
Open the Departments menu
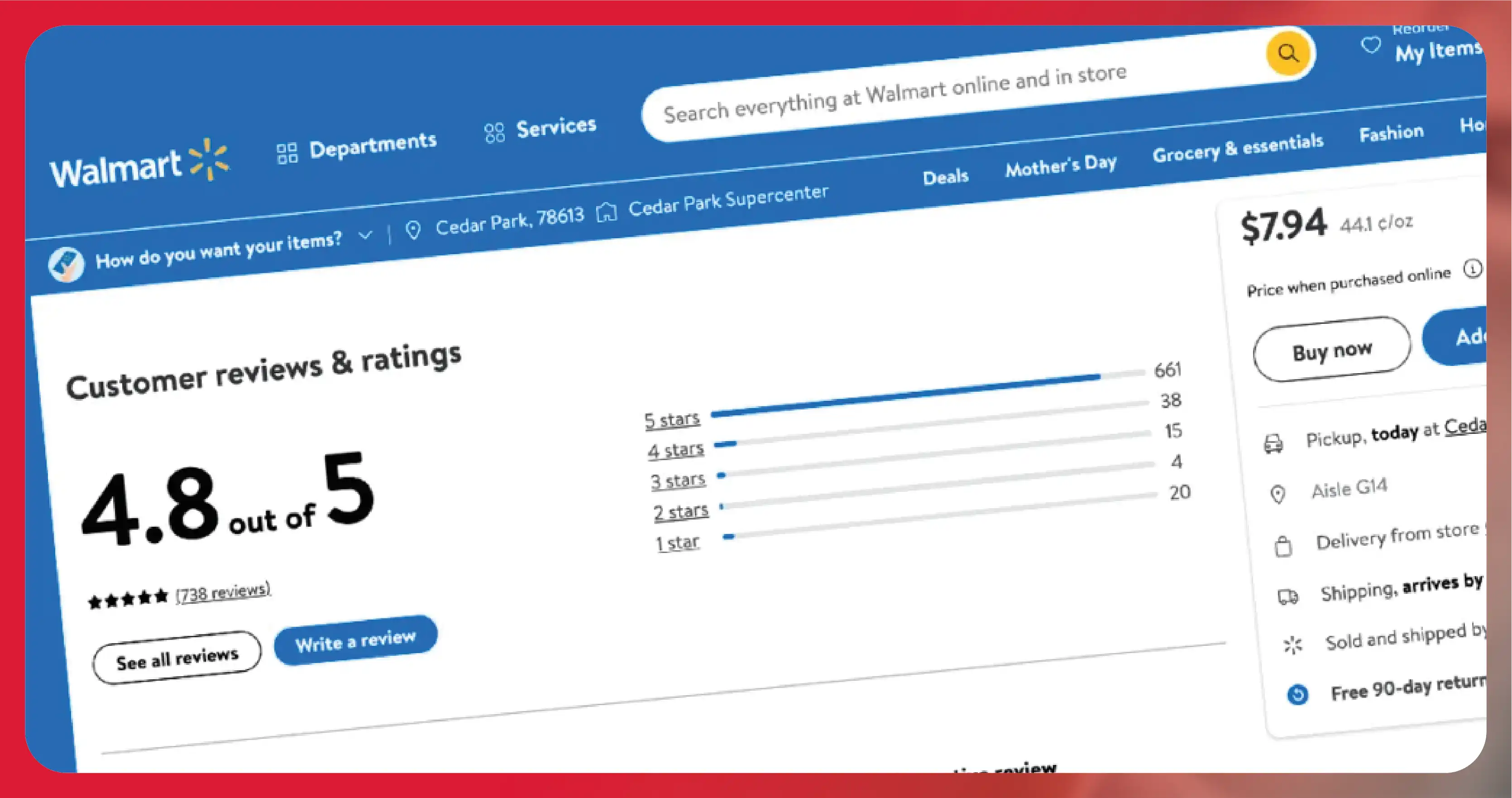(357, 147)
